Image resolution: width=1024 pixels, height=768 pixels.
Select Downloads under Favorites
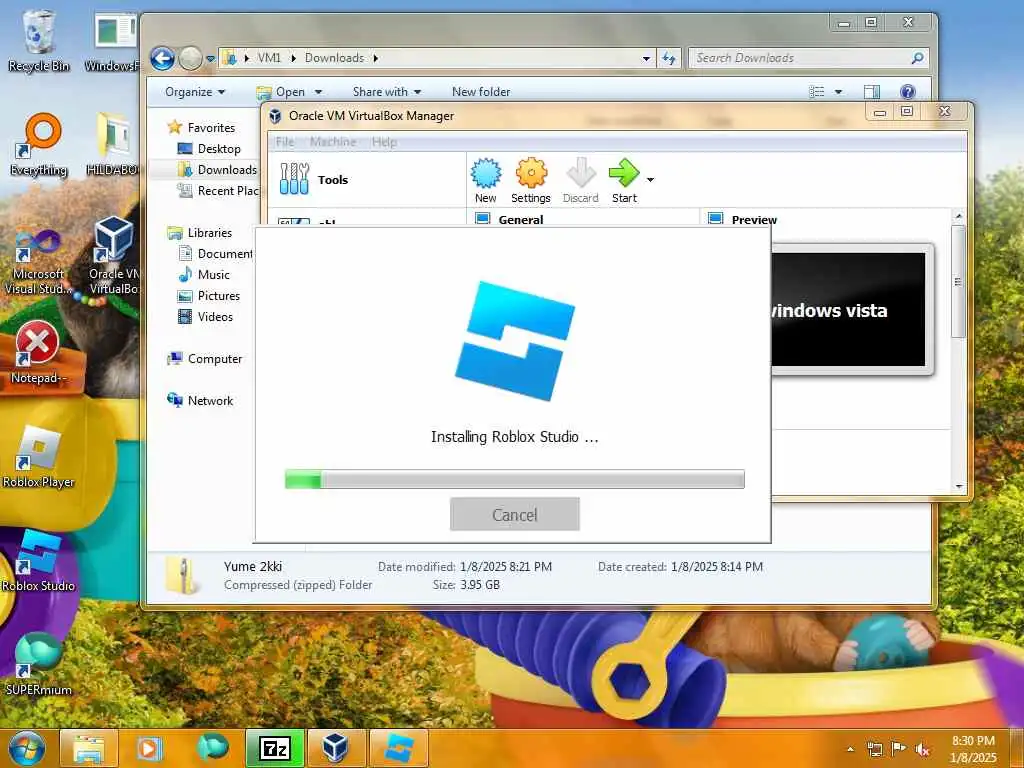point(217,170)
